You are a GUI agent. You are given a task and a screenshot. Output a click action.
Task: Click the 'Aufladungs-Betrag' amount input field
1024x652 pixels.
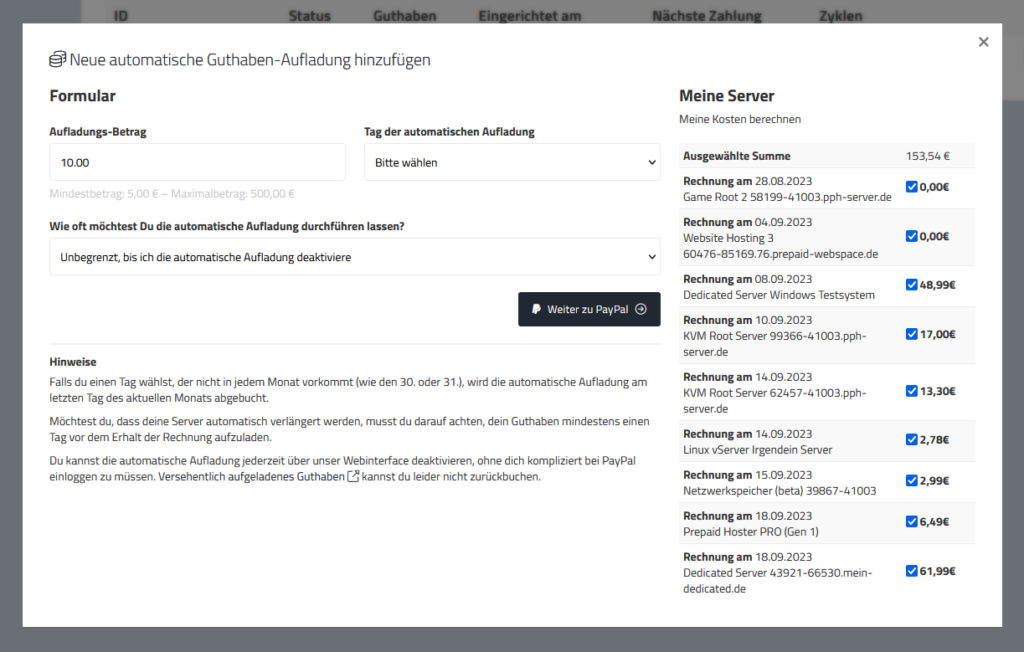[197, 162]
